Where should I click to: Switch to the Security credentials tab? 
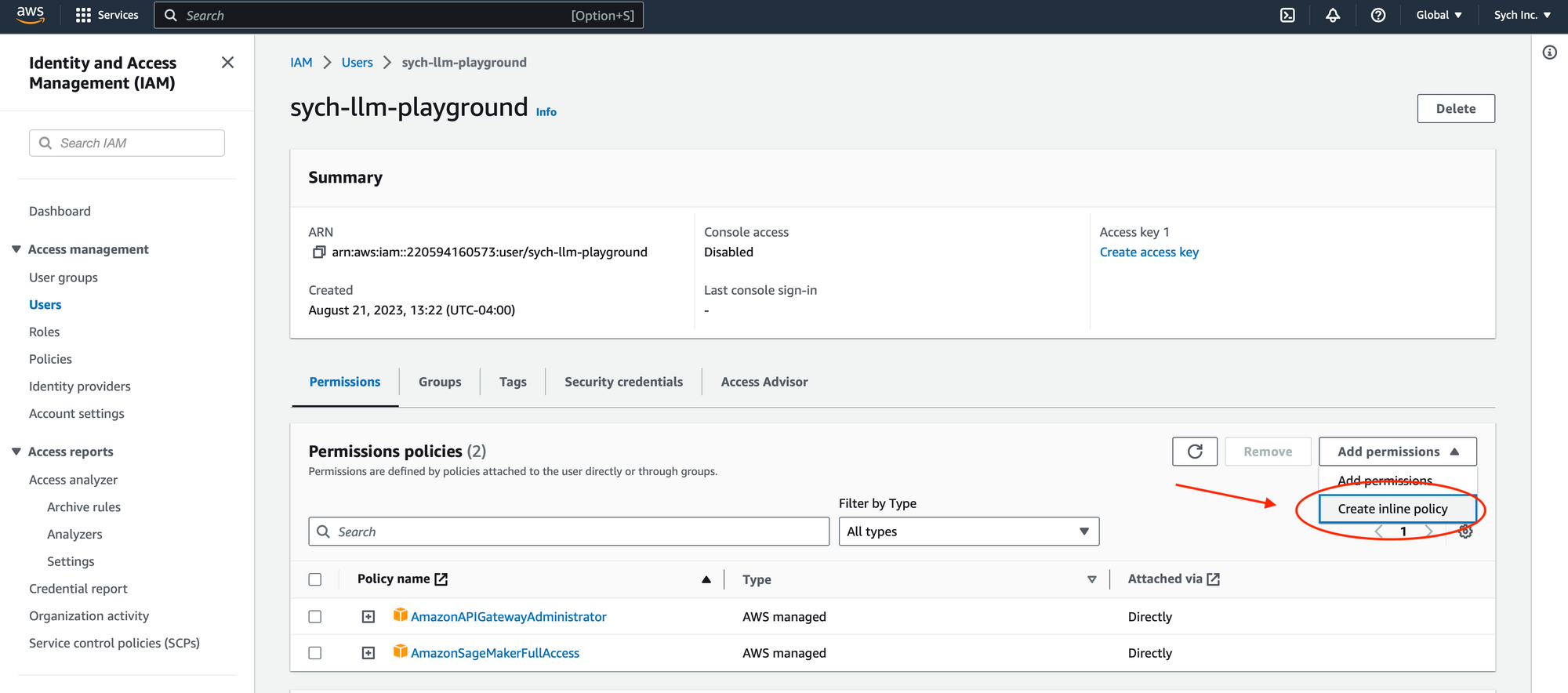pyautogui.click(x=623, y=382)
